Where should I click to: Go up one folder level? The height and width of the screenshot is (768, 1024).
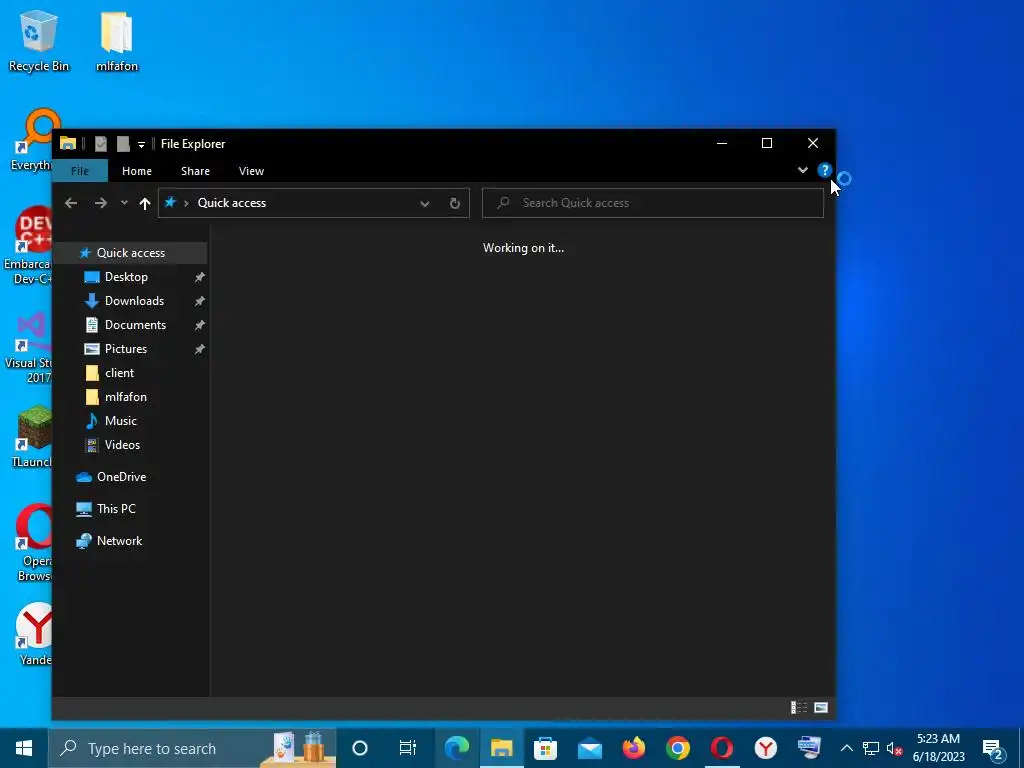(145, 203)
